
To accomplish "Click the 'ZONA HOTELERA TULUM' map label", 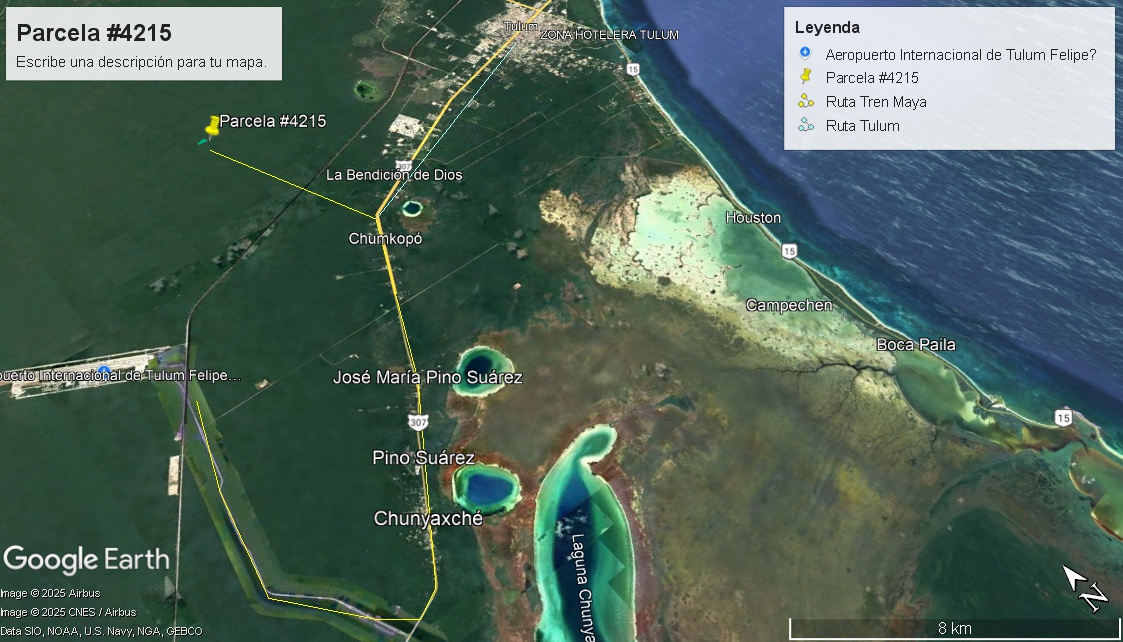I will click(608, 35).
